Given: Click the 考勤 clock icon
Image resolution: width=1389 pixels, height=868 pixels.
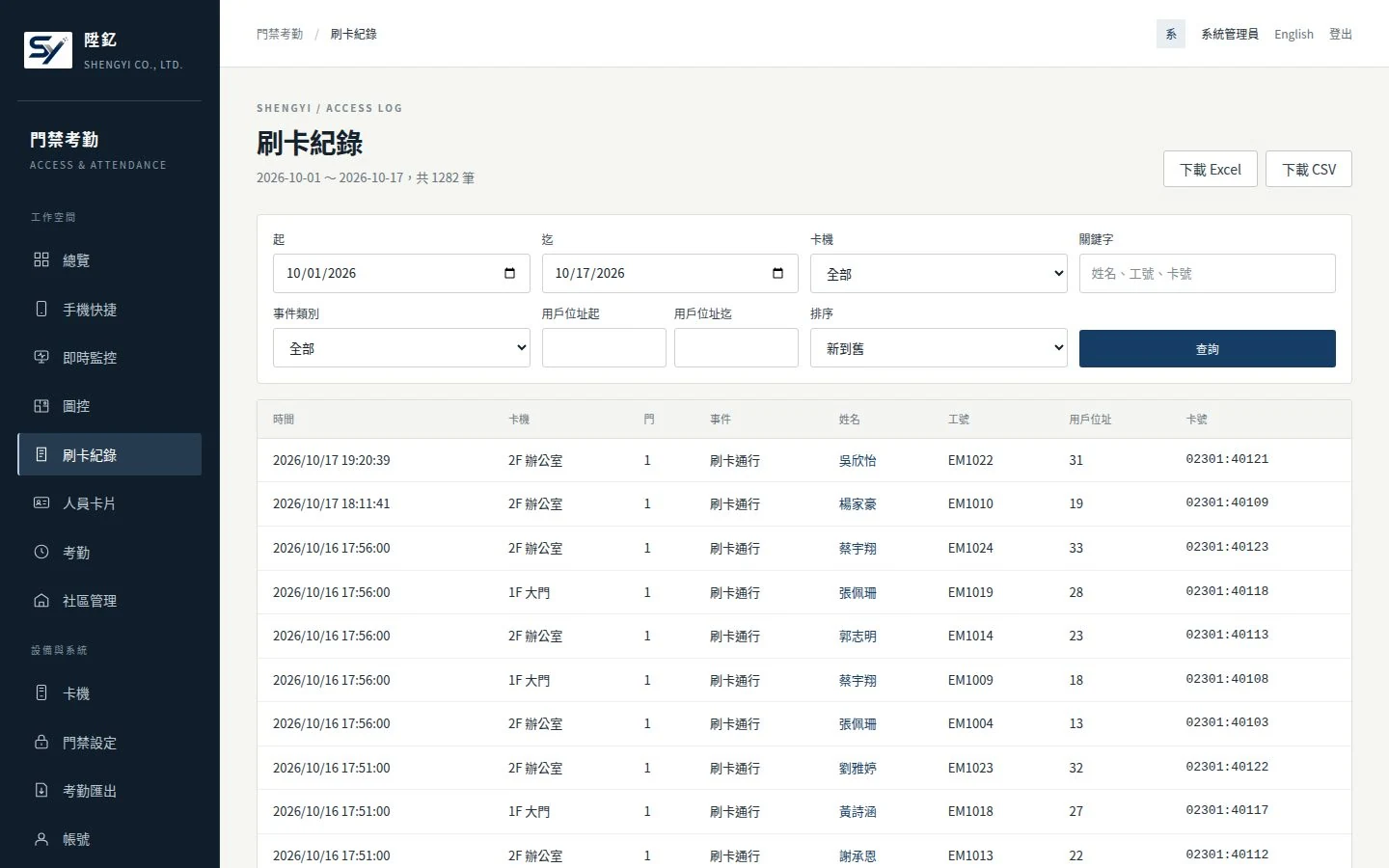Looking at the screenshot, I should click(x=41, y=552).
